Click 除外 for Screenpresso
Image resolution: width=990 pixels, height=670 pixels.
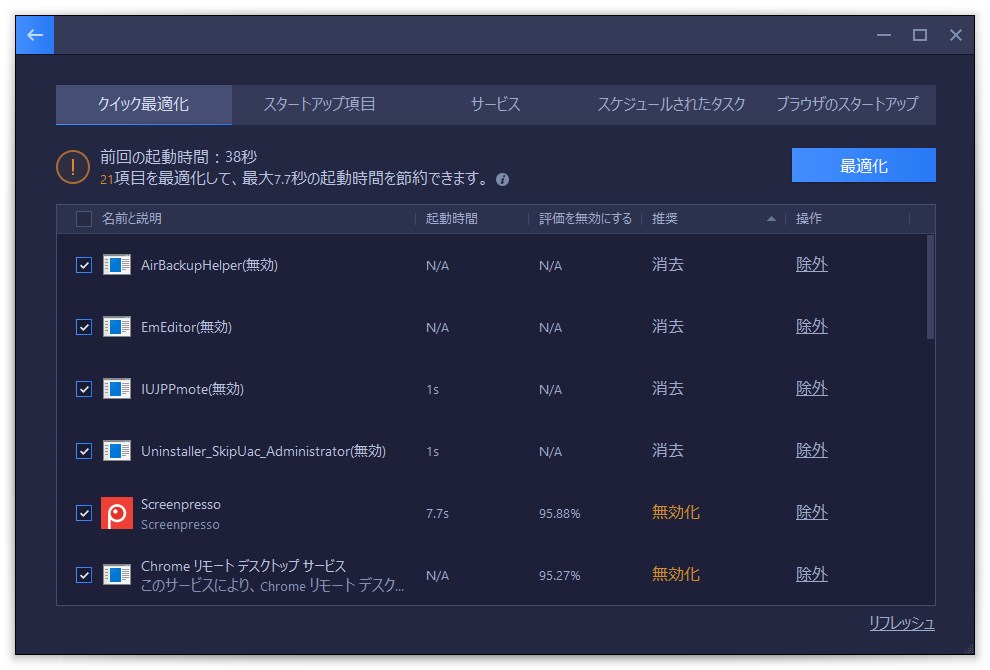click(811, 512)
